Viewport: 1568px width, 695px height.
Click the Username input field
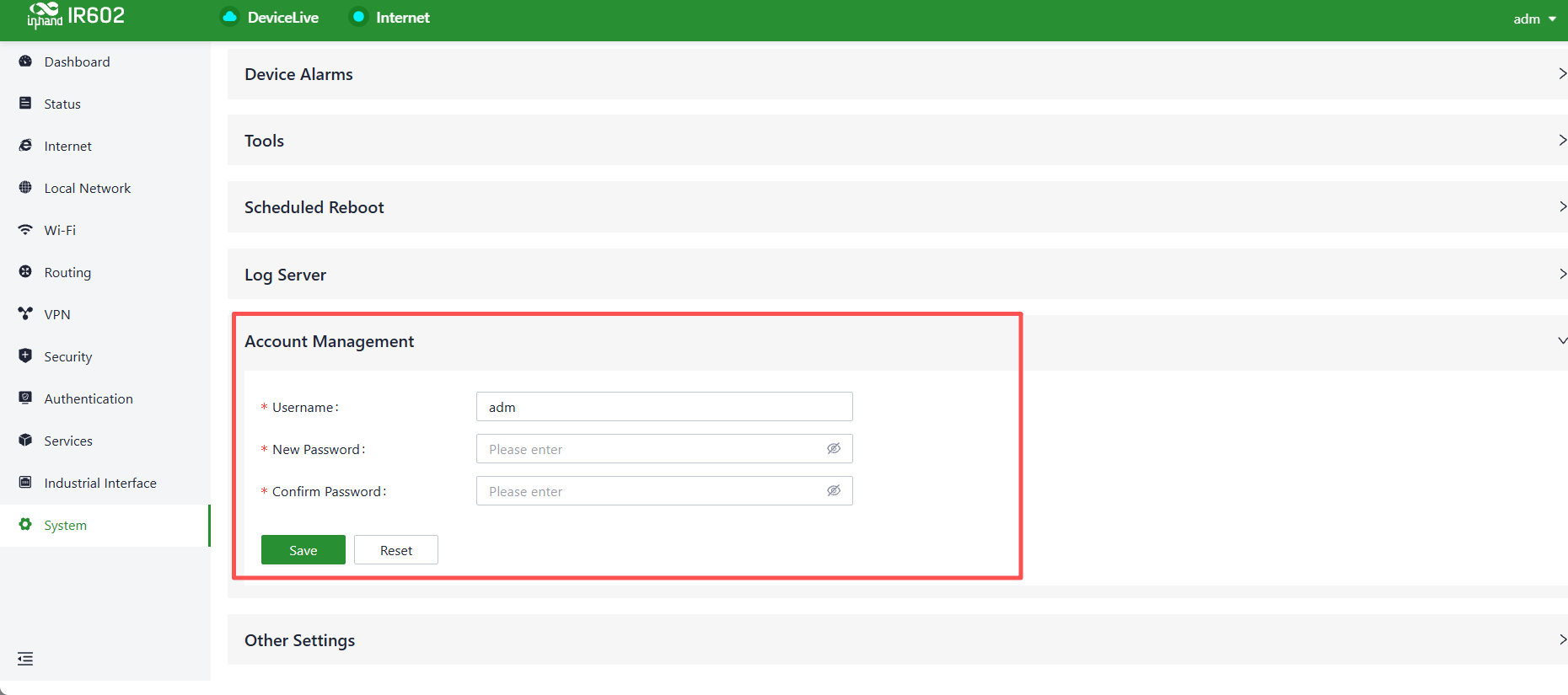pyautogui.click(x=664, y=407)
